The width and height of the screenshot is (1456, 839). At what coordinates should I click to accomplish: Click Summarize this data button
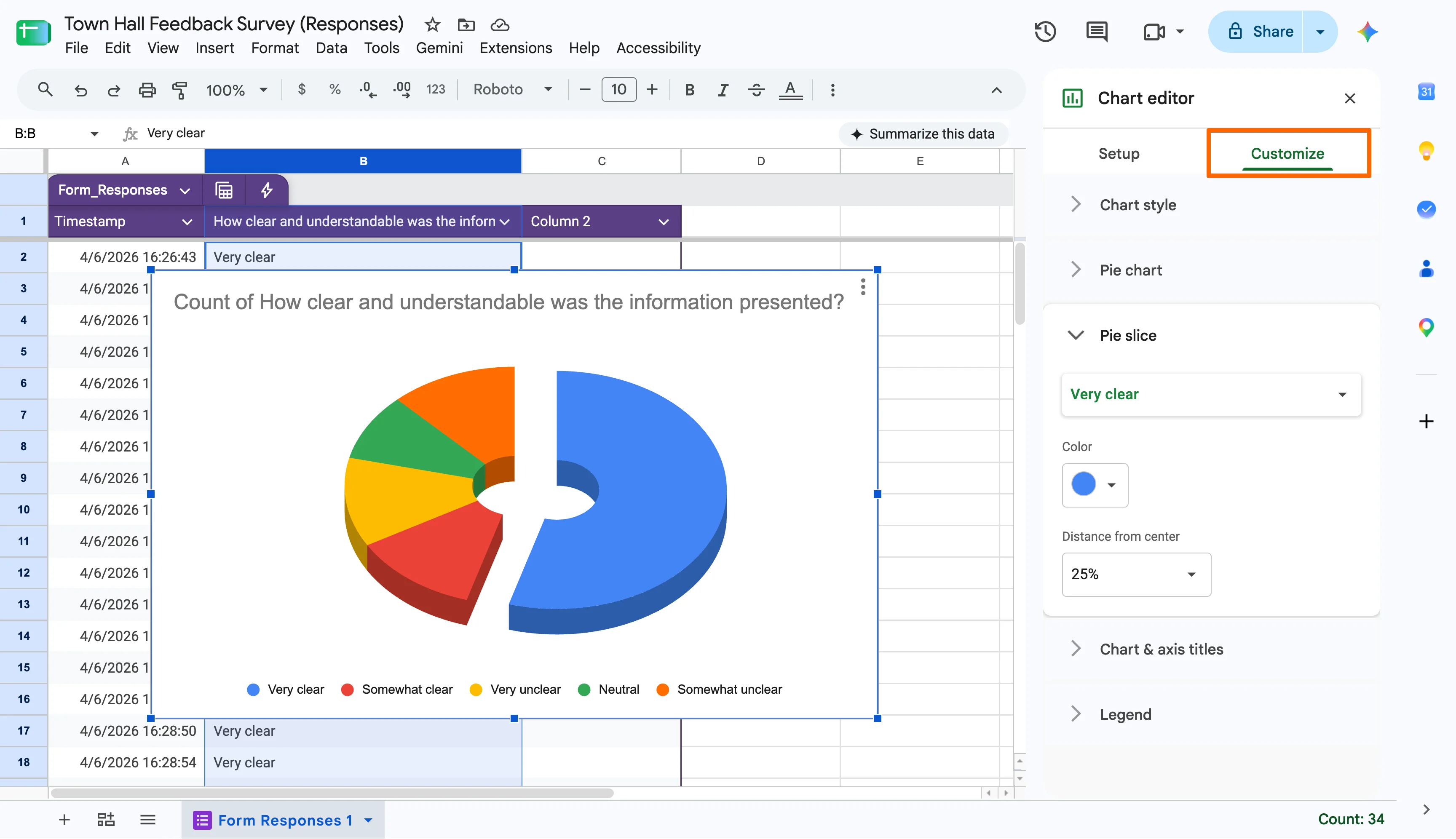923,134
